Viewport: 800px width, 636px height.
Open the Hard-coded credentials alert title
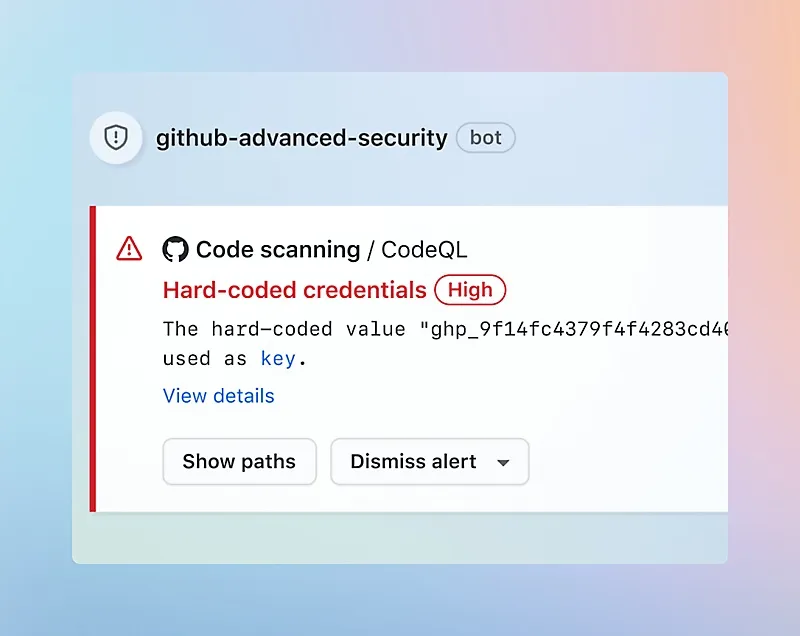coord(294,290)
